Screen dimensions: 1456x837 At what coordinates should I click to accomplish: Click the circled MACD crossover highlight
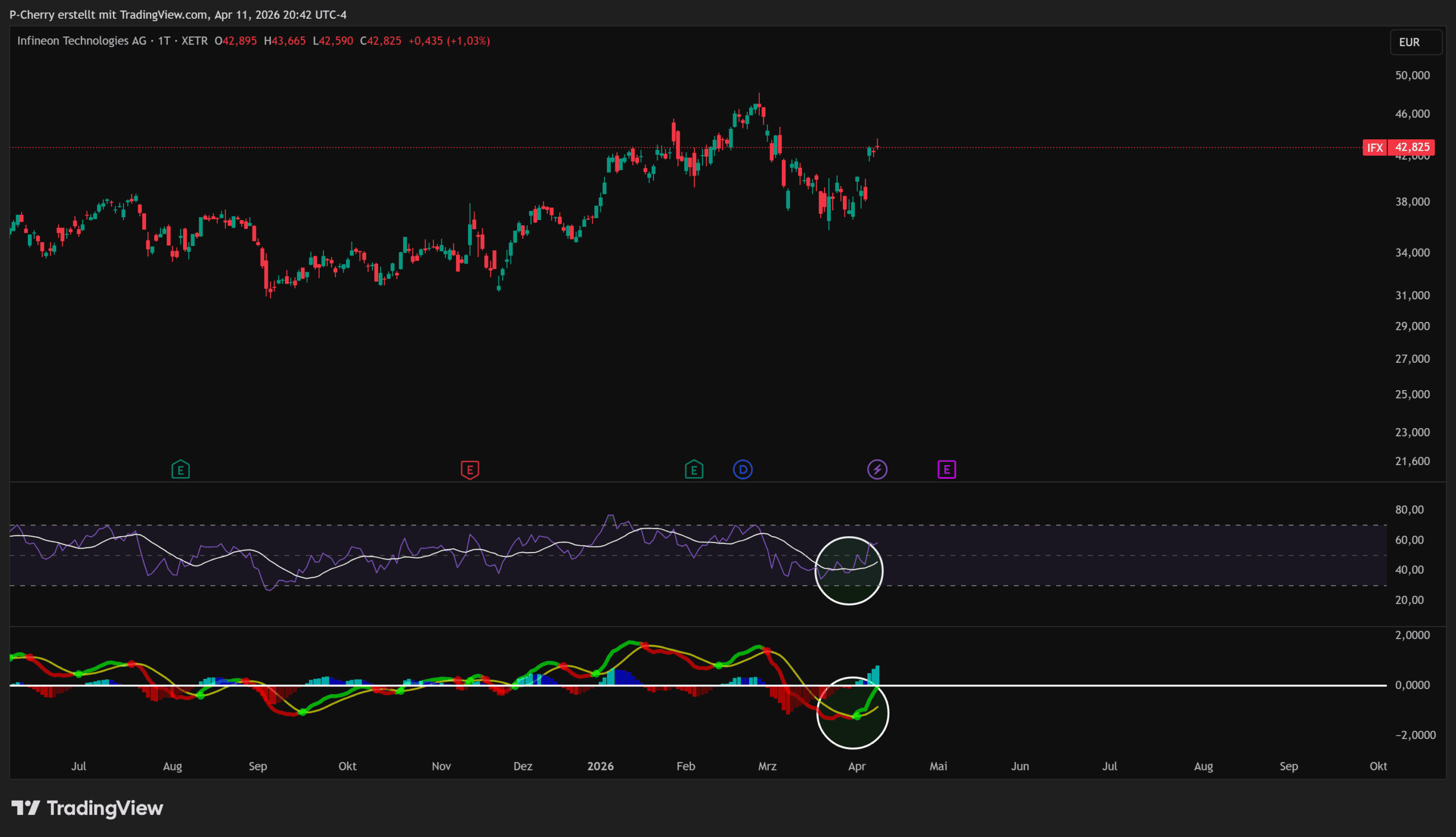853,713
